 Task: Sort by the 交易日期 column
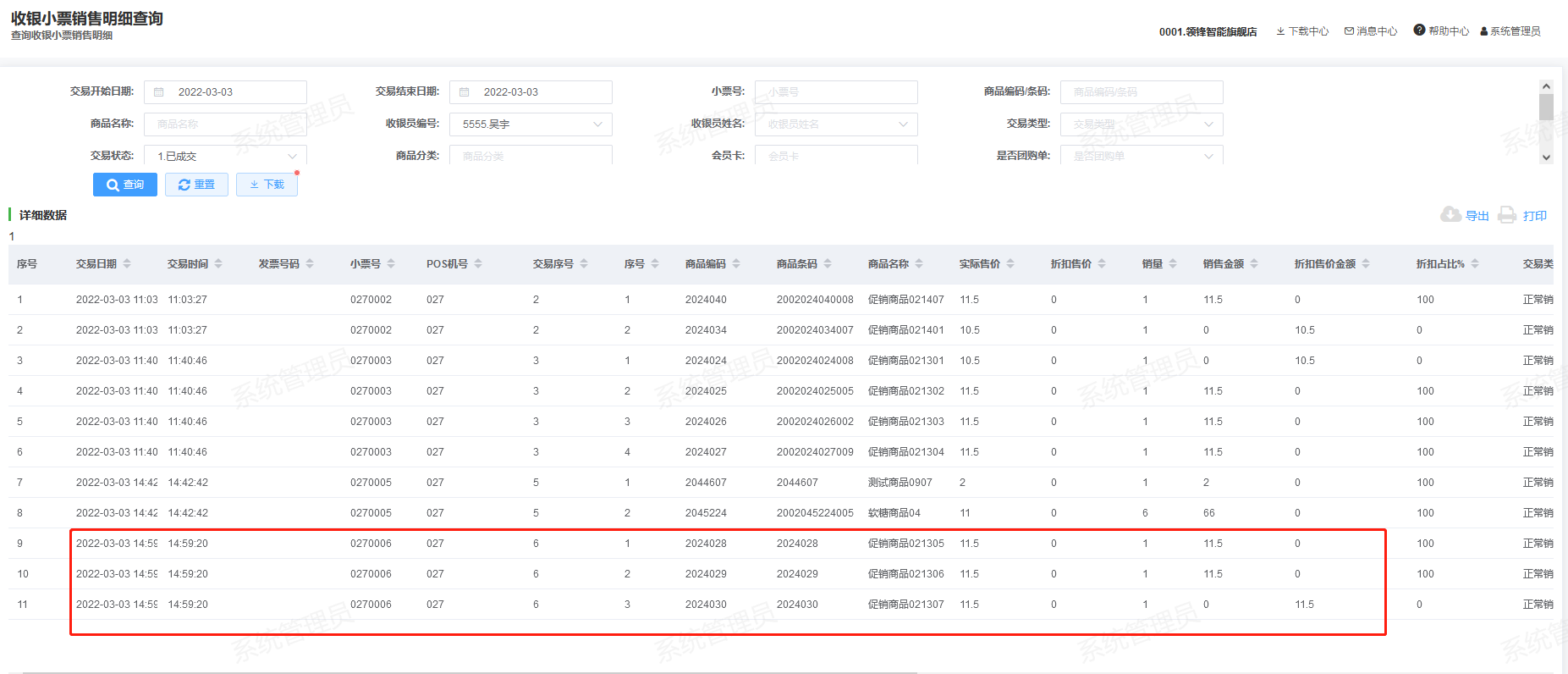pyautogui.click(x=127, y=264)
